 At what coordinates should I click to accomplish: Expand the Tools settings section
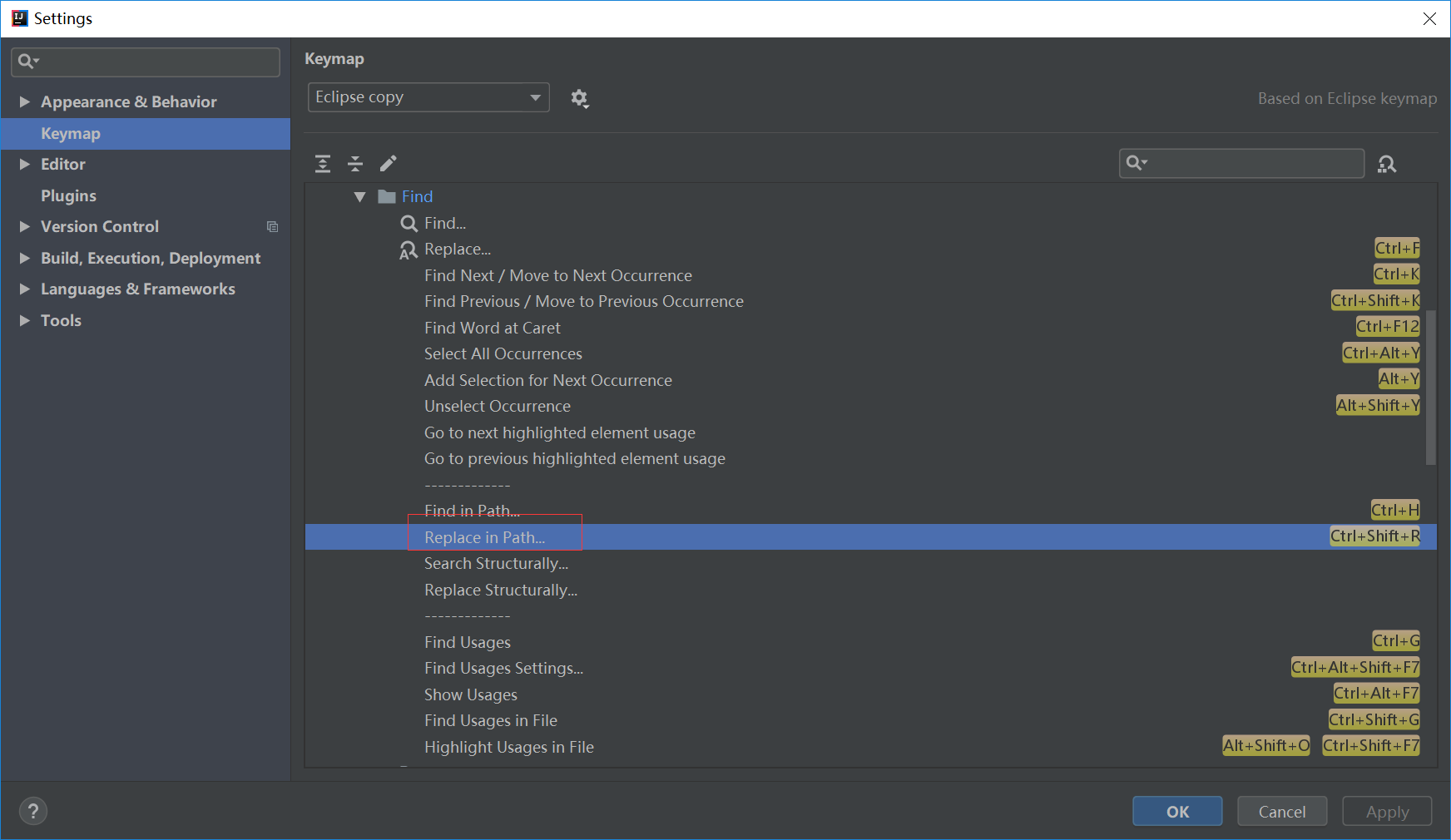coord(25,320)
